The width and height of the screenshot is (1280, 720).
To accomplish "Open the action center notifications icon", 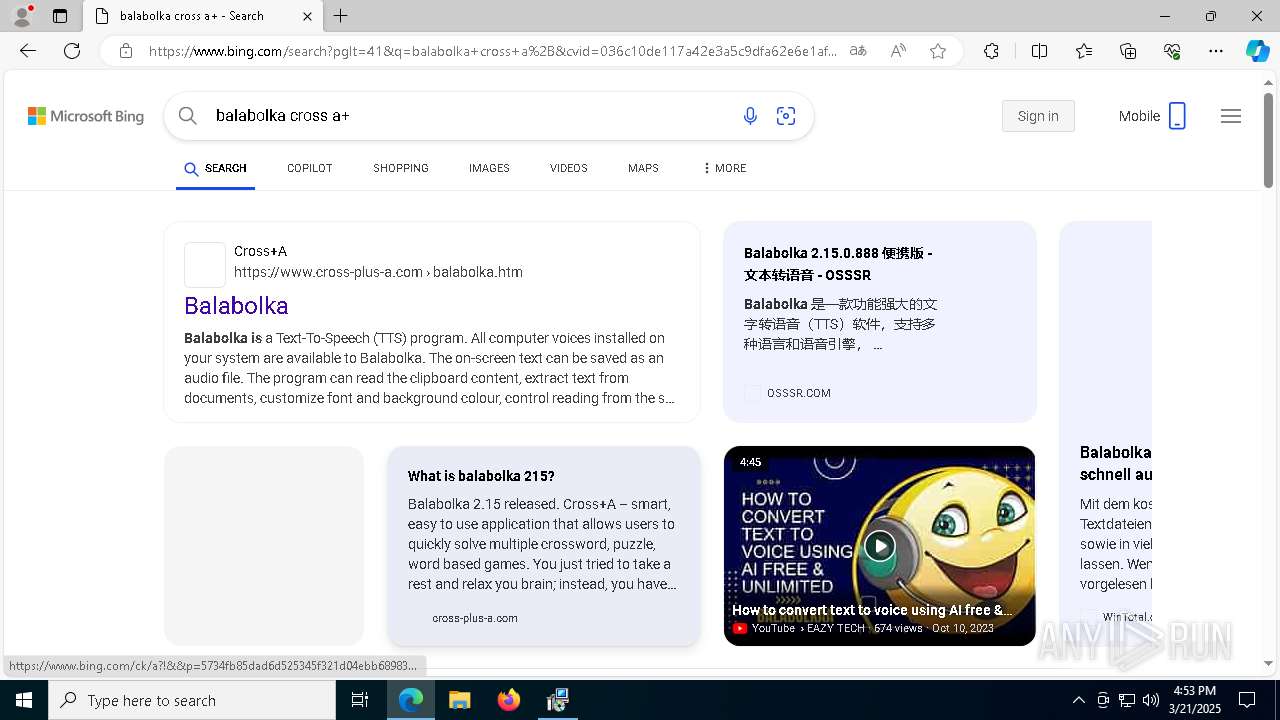I will 1247,700.
